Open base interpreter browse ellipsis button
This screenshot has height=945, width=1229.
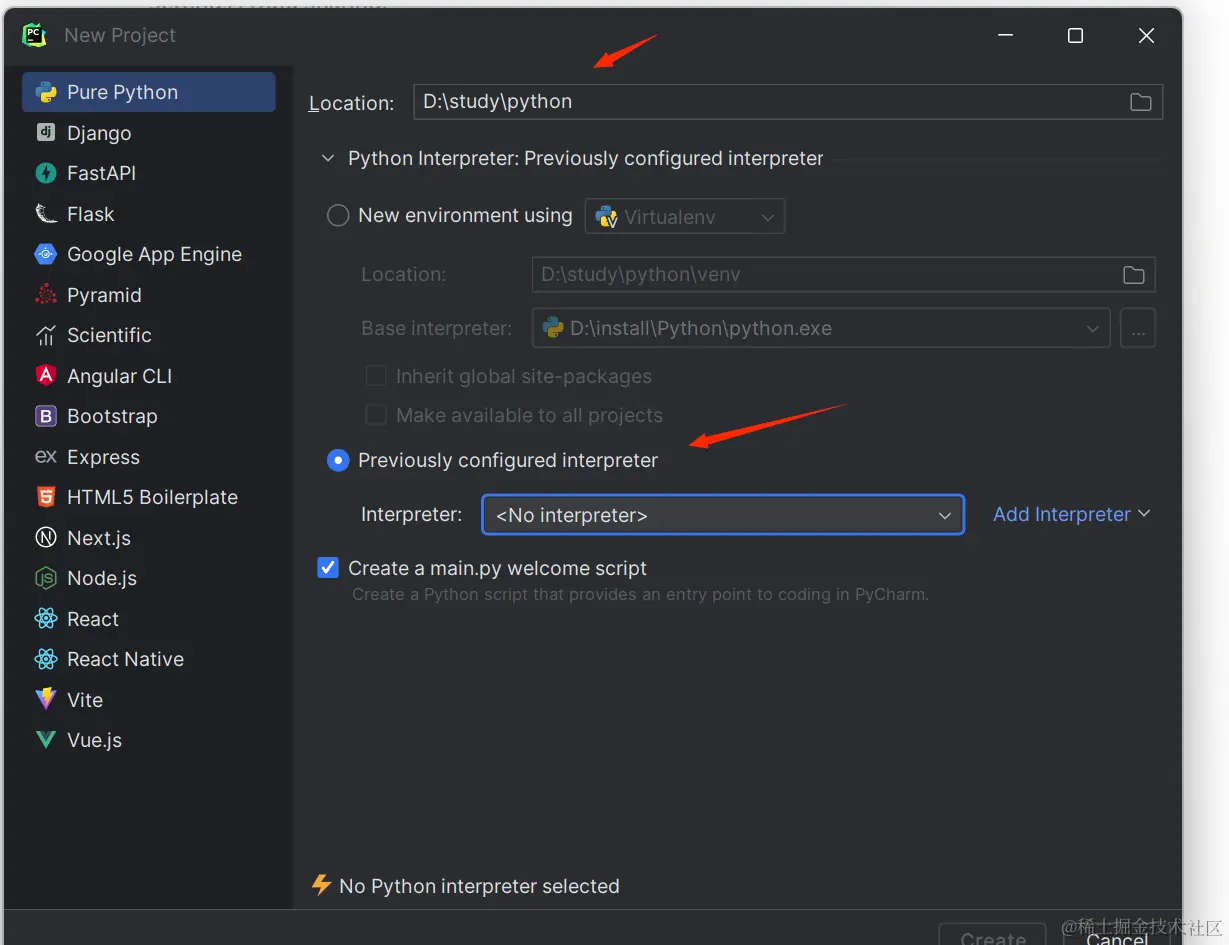pyautogui.click(x=1138, y=328)
